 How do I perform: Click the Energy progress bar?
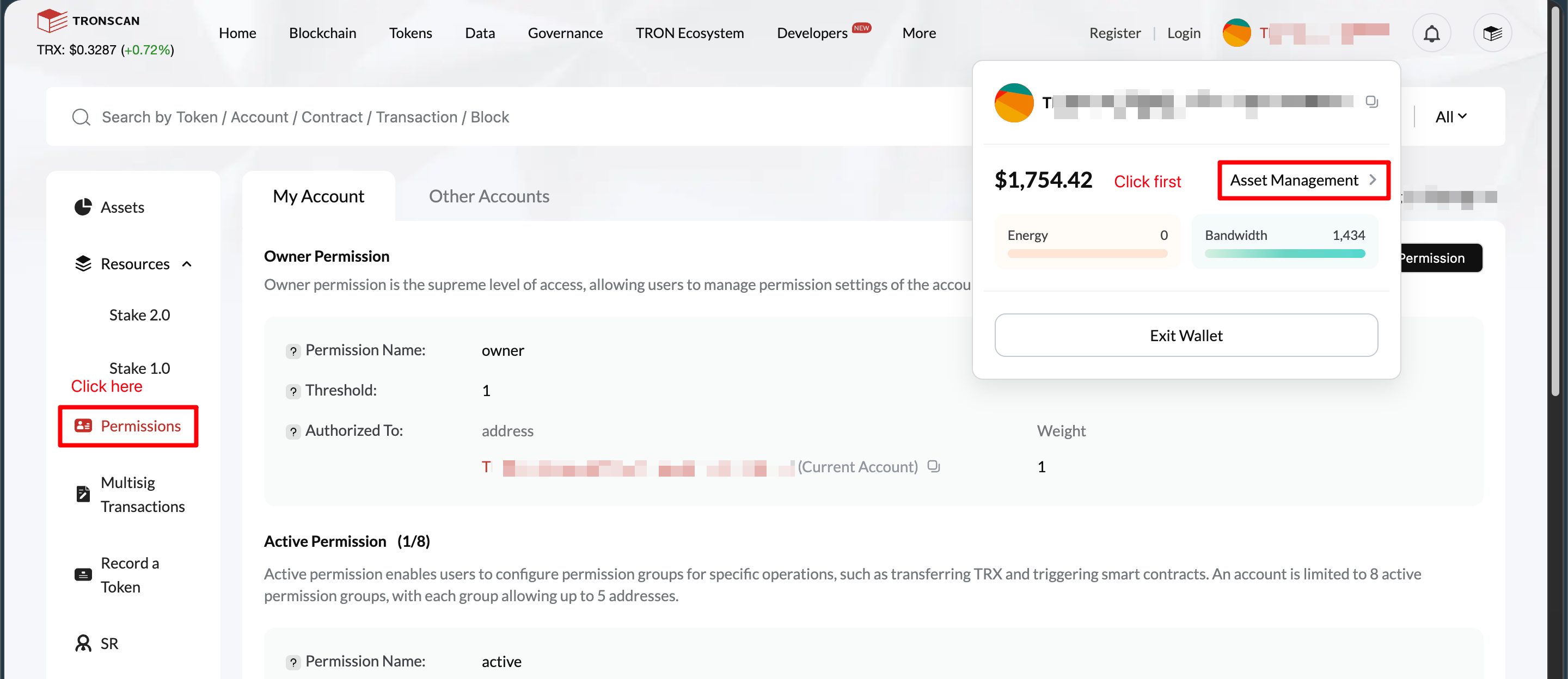tap(1087, 253)
